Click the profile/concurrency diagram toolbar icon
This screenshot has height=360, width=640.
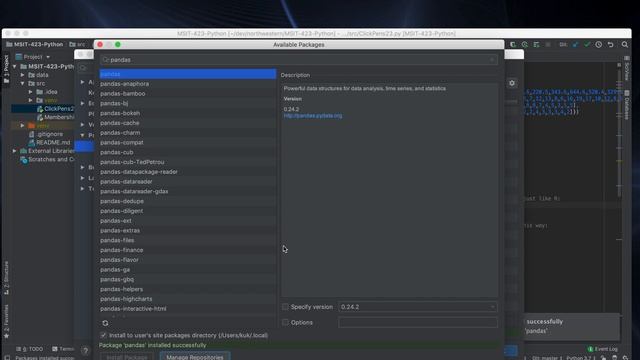(x=536, y=44)
